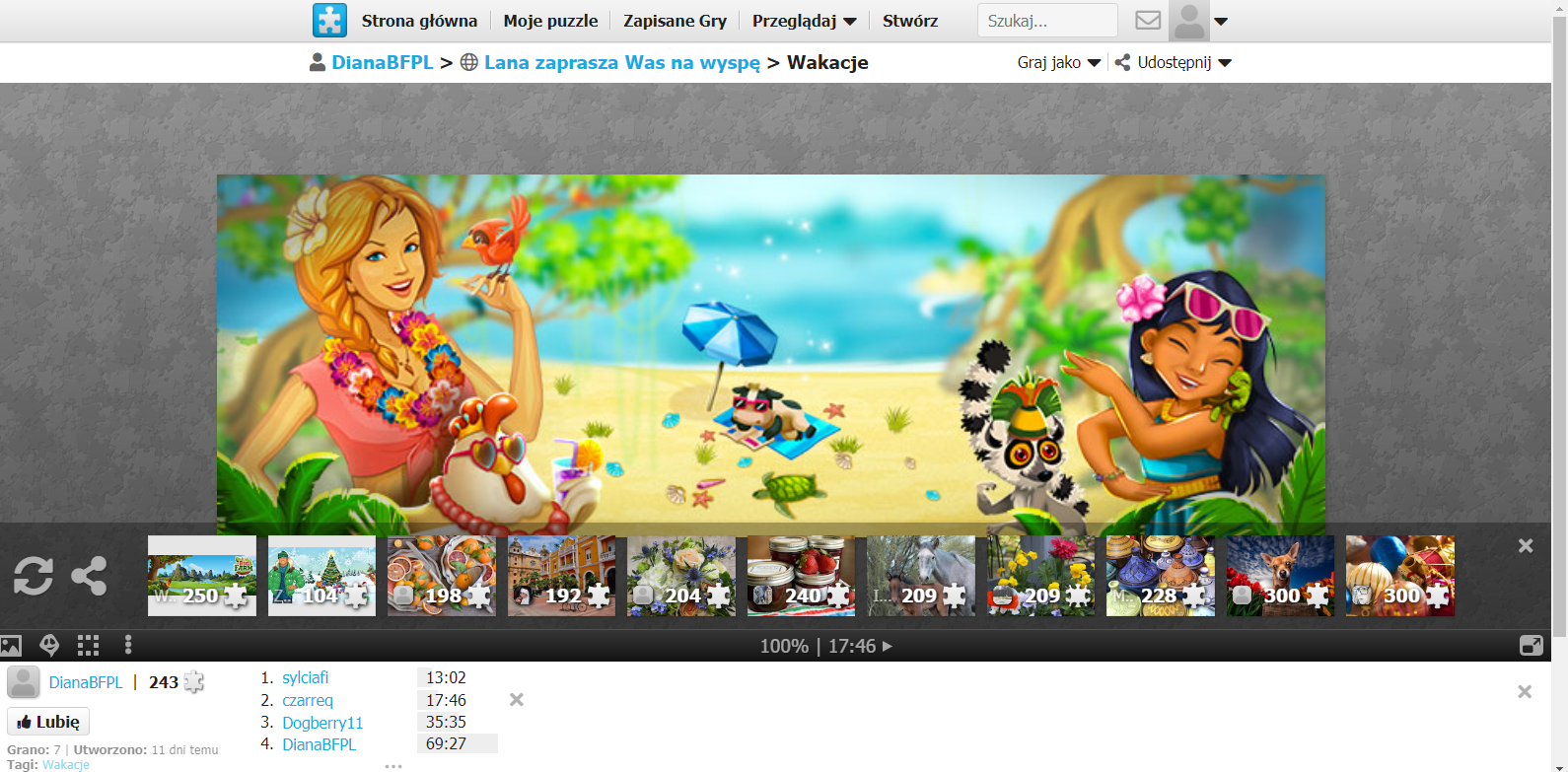Close the suggested puzzles strip
This screenshot has height=772, width=1568.
click(x=1526, y=545)
